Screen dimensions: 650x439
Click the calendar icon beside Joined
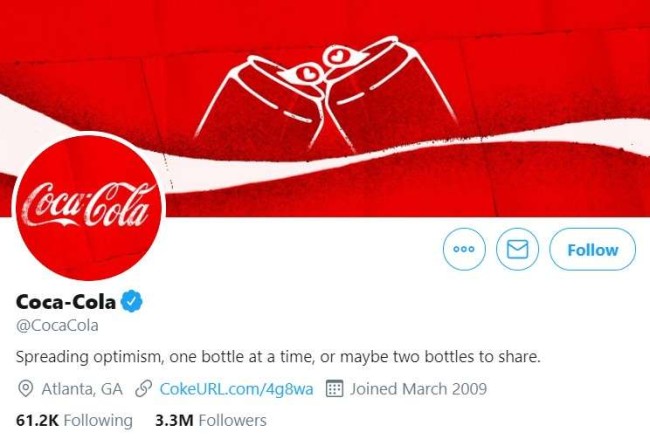pyautogui.click(x=336, y=388)
